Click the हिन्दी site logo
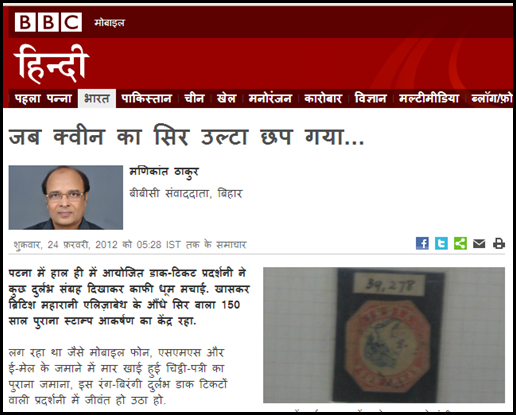Image resolution: width=516 pixels, height=415 pixels. 52,64
